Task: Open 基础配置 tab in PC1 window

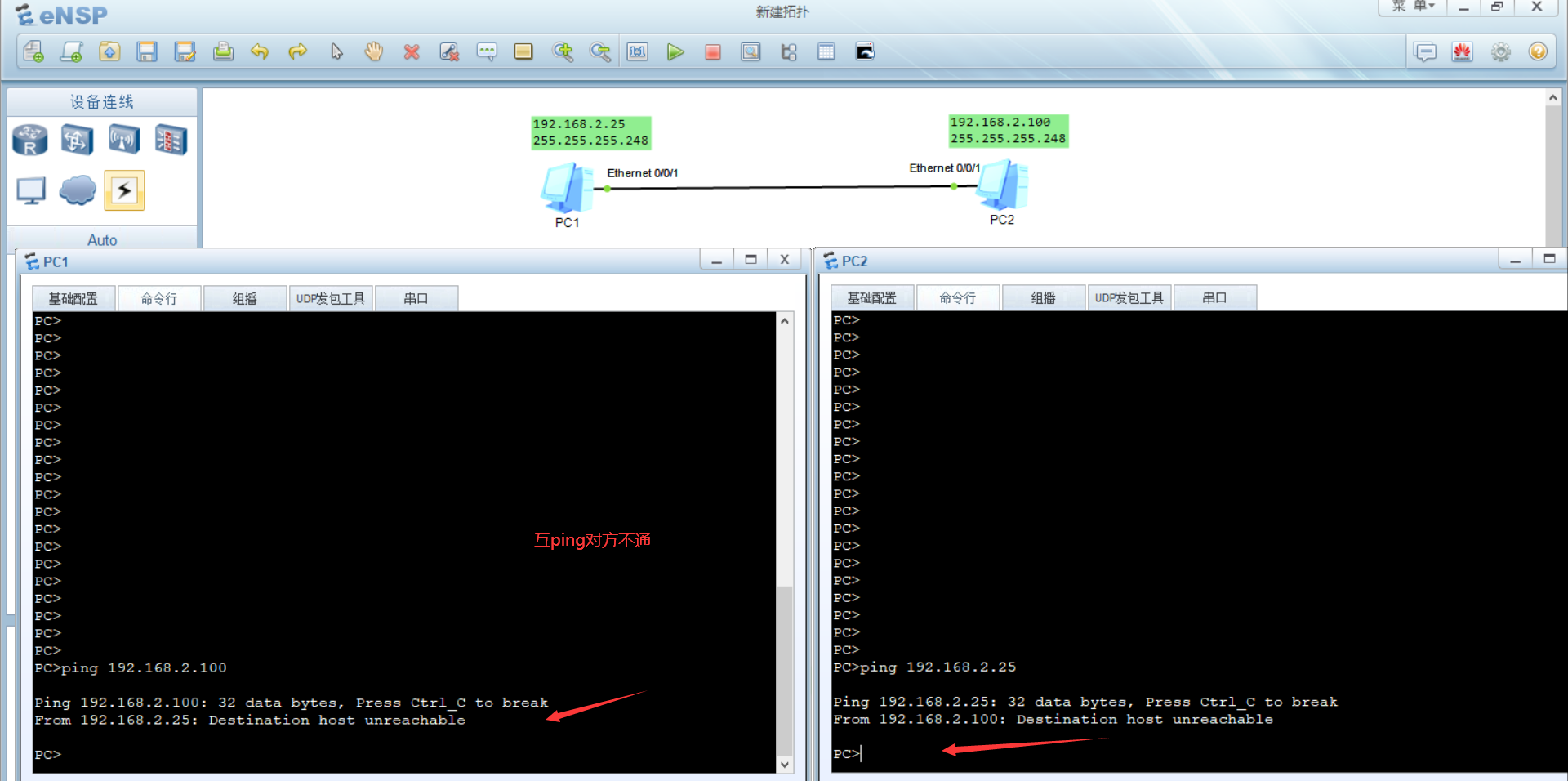Action: (x=73, y=299)
